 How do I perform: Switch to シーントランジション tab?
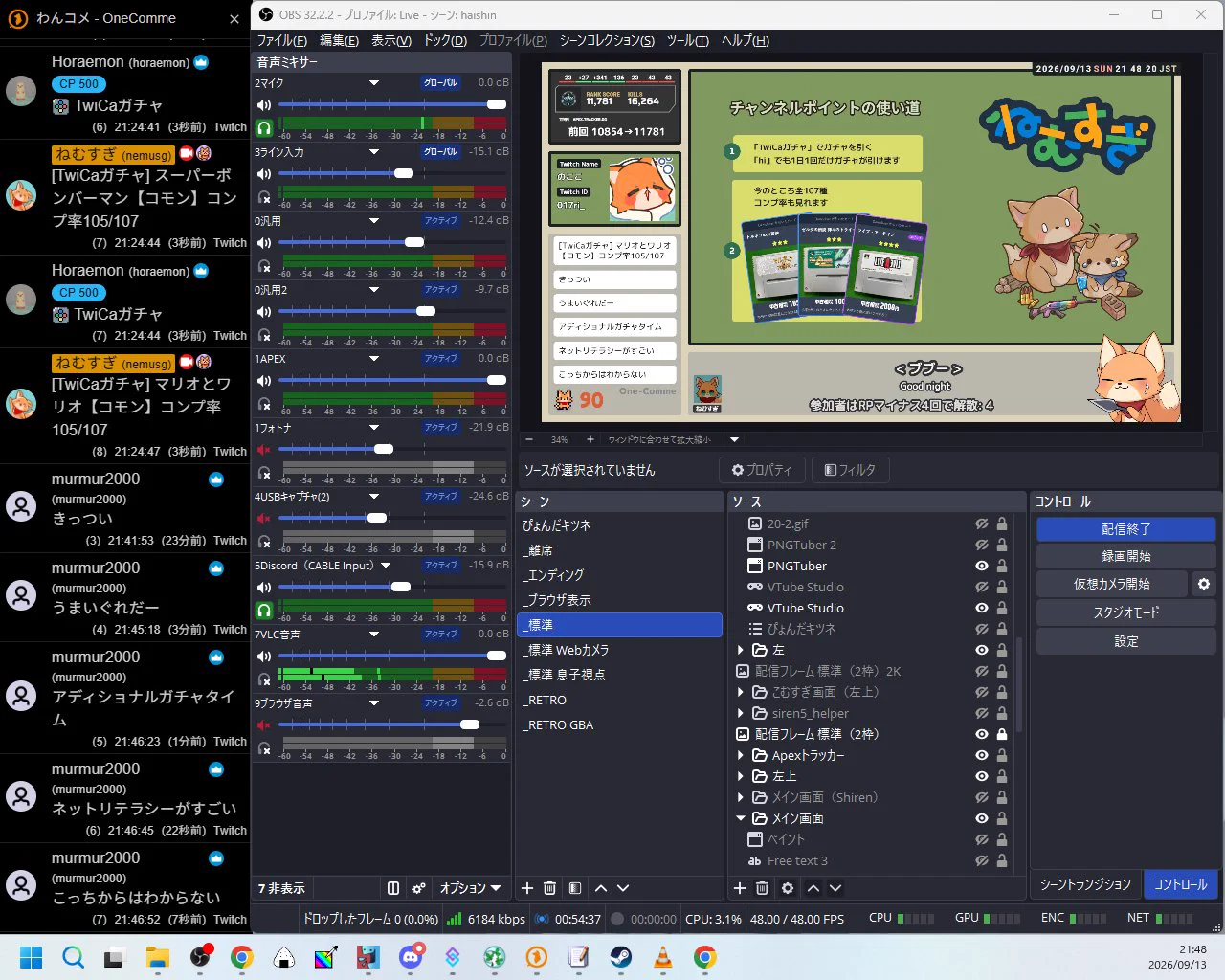coord(1085,885)
